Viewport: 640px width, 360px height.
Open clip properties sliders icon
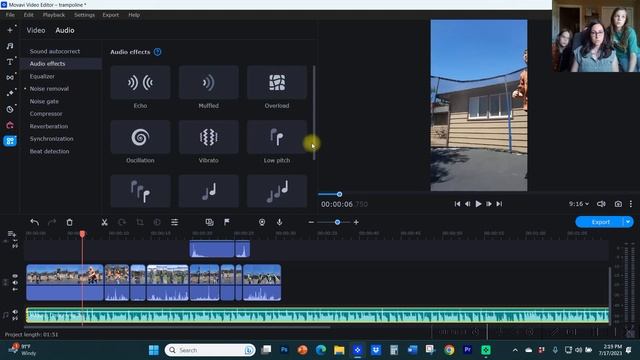coord(175,222)
